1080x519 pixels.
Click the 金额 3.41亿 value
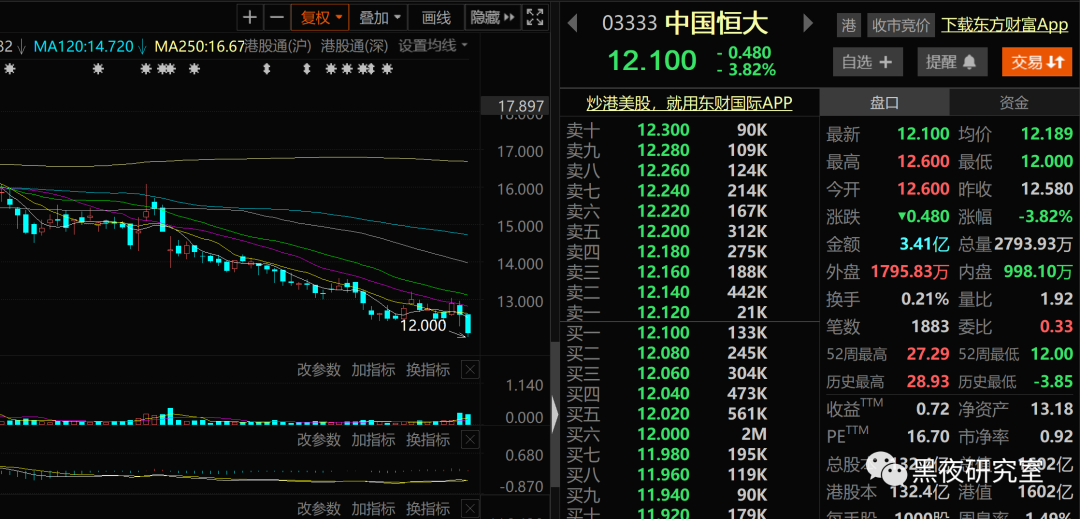(926, 244)
